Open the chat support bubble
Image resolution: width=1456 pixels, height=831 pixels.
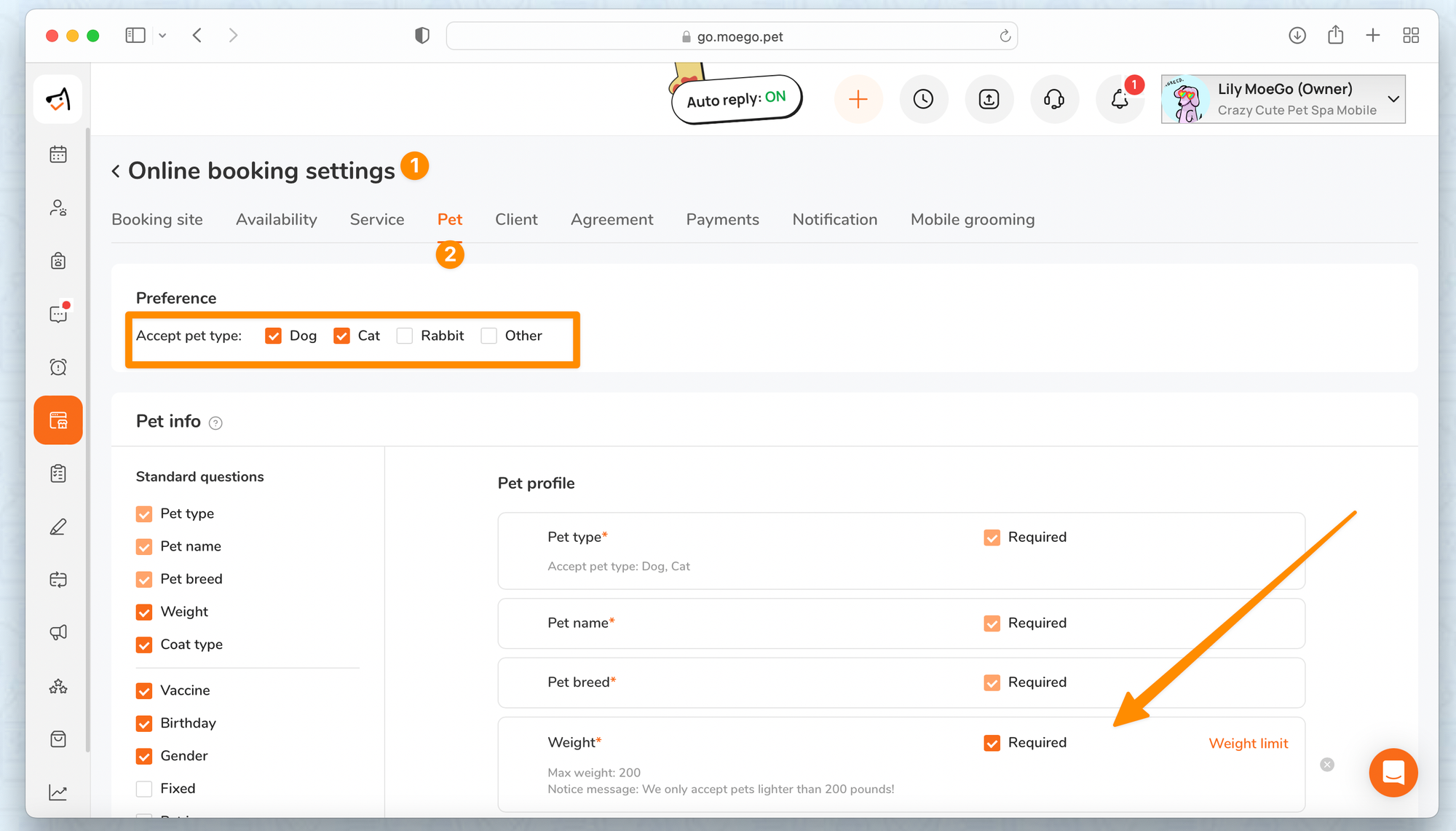coord(1393,772)
